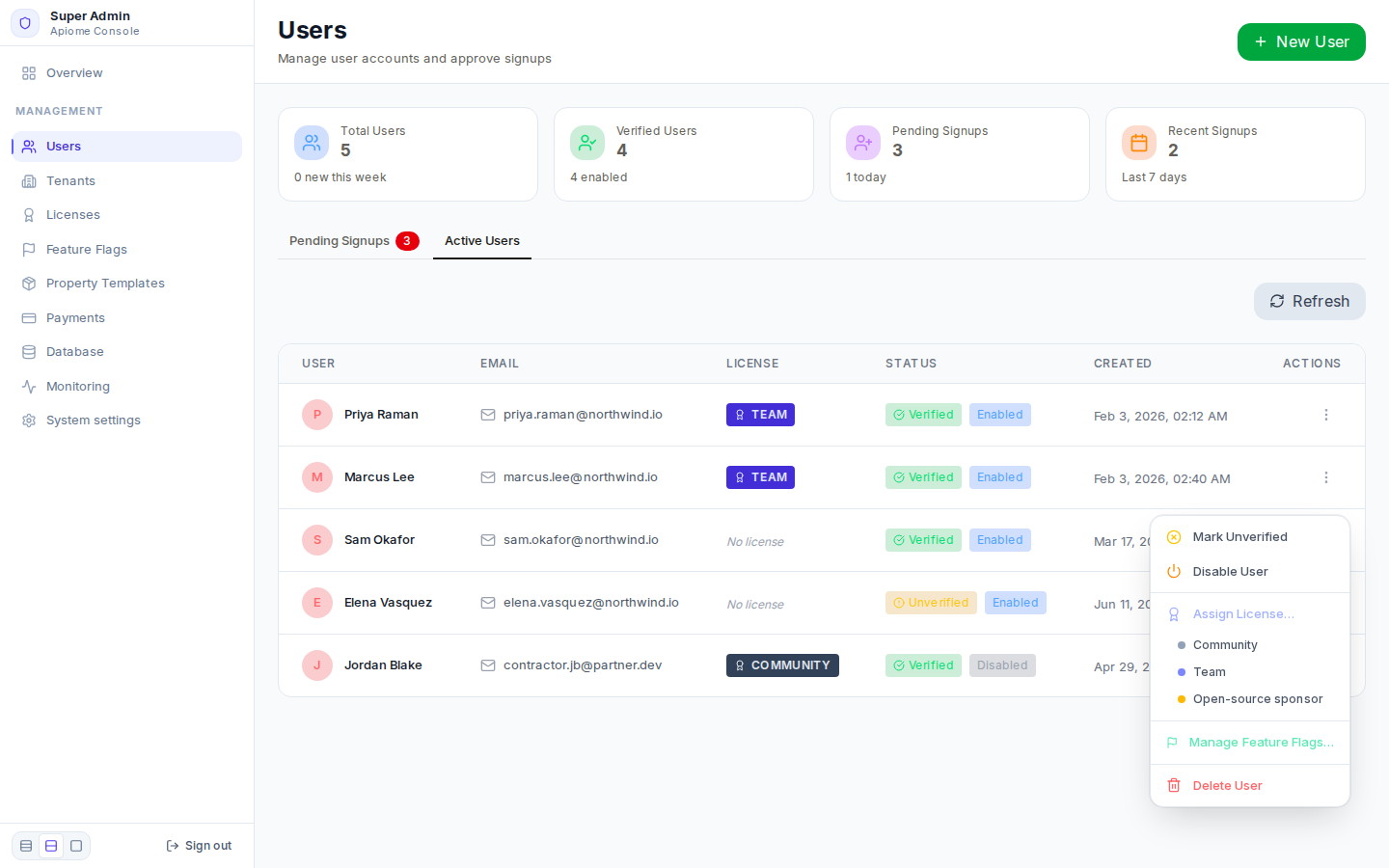
Task: Select Mark Unverified in the menu
Action: point(1250,537)
